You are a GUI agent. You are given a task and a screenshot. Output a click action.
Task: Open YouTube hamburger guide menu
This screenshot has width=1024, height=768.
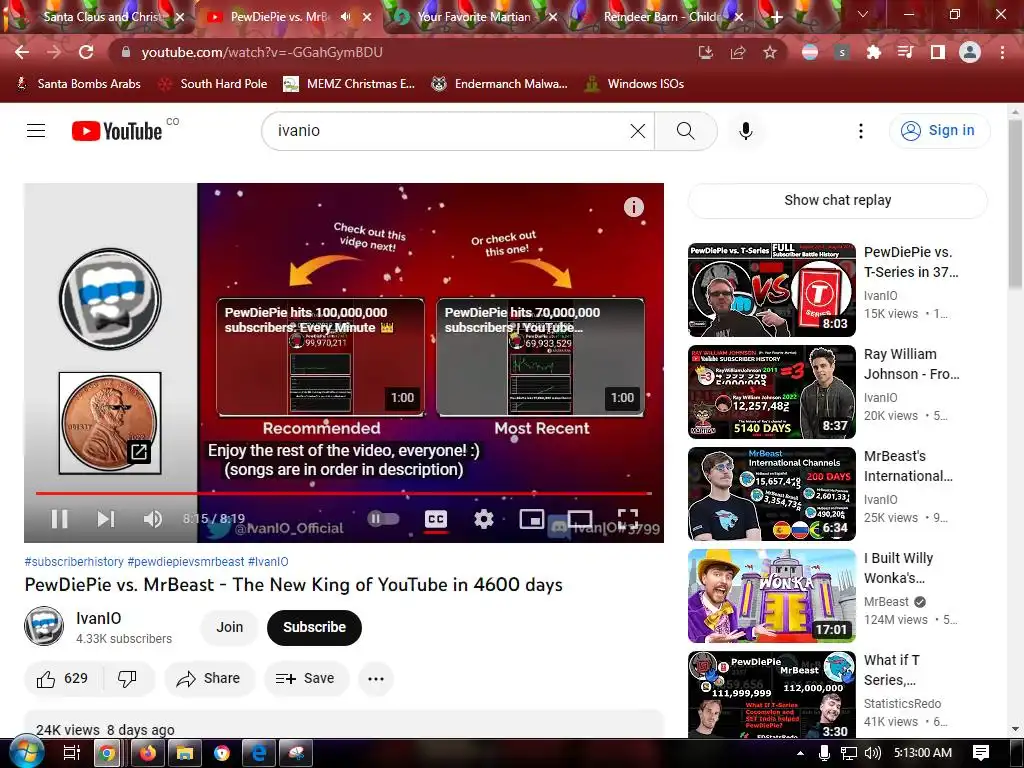click(x=36, y=131)
